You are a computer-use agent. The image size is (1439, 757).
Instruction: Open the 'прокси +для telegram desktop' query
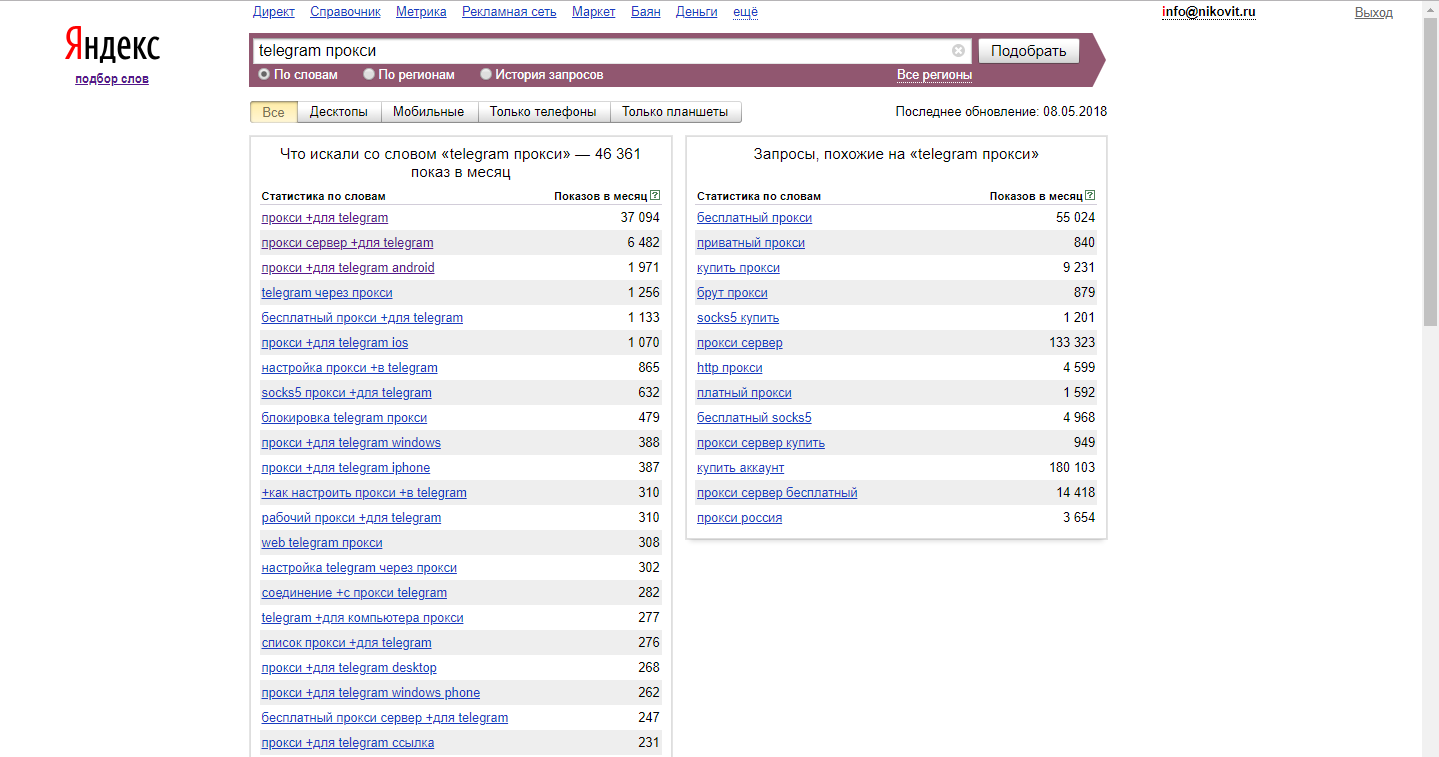point(349,668)
